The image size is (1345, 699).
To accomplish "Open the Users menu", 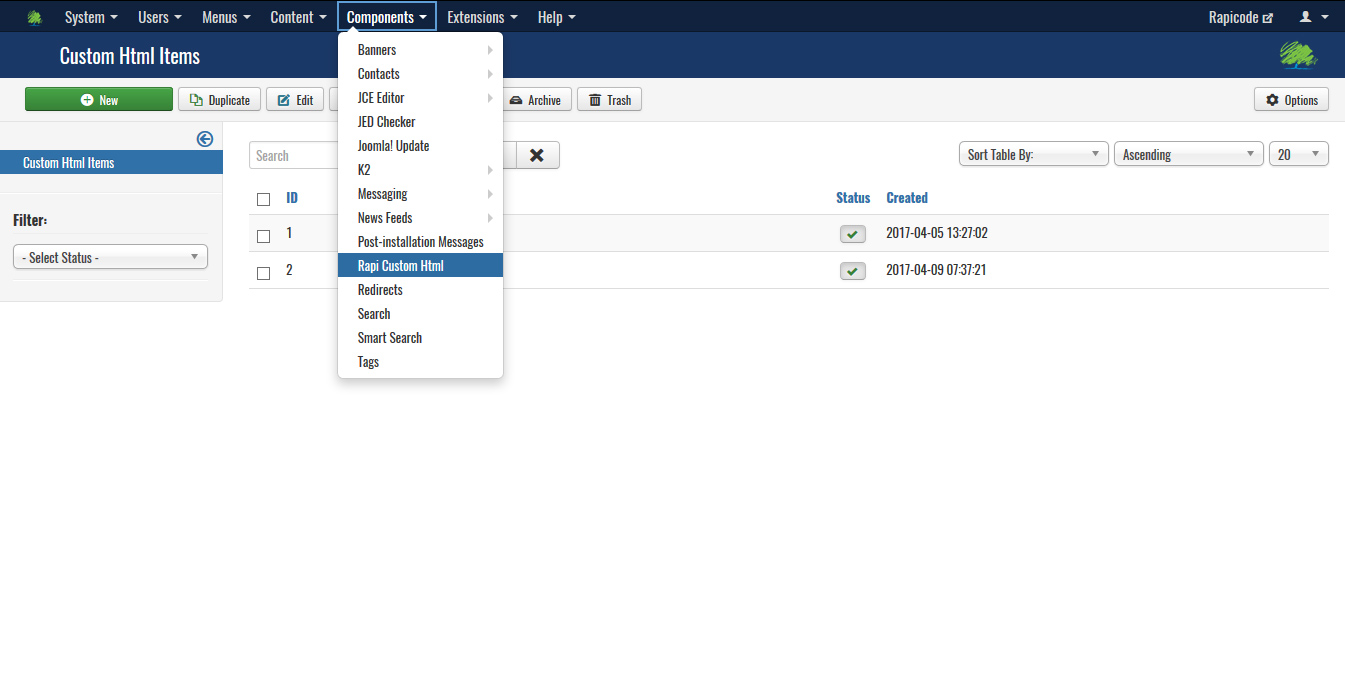I will pos(160,17).
